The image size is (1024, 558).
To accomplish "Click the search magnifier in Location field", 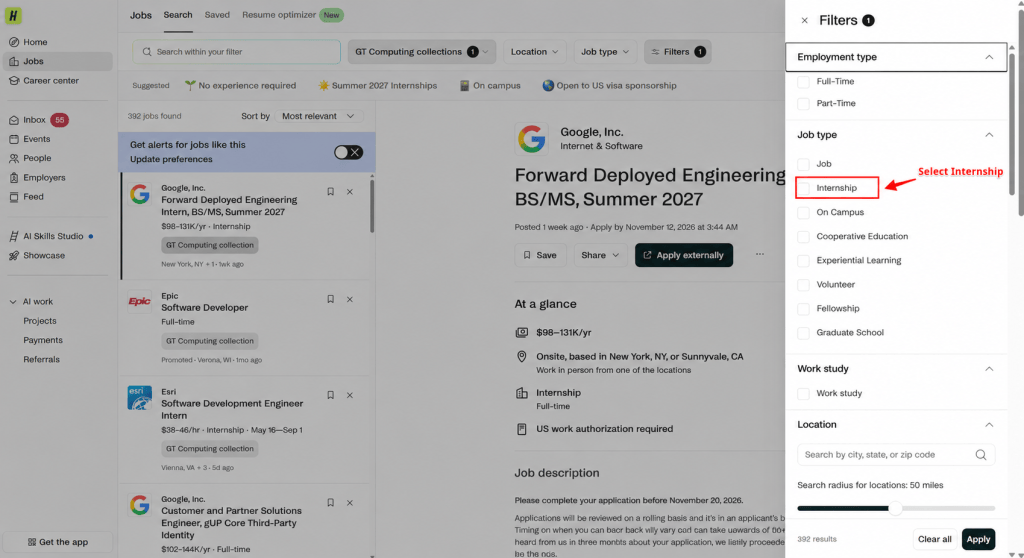I will pos(981,455).
